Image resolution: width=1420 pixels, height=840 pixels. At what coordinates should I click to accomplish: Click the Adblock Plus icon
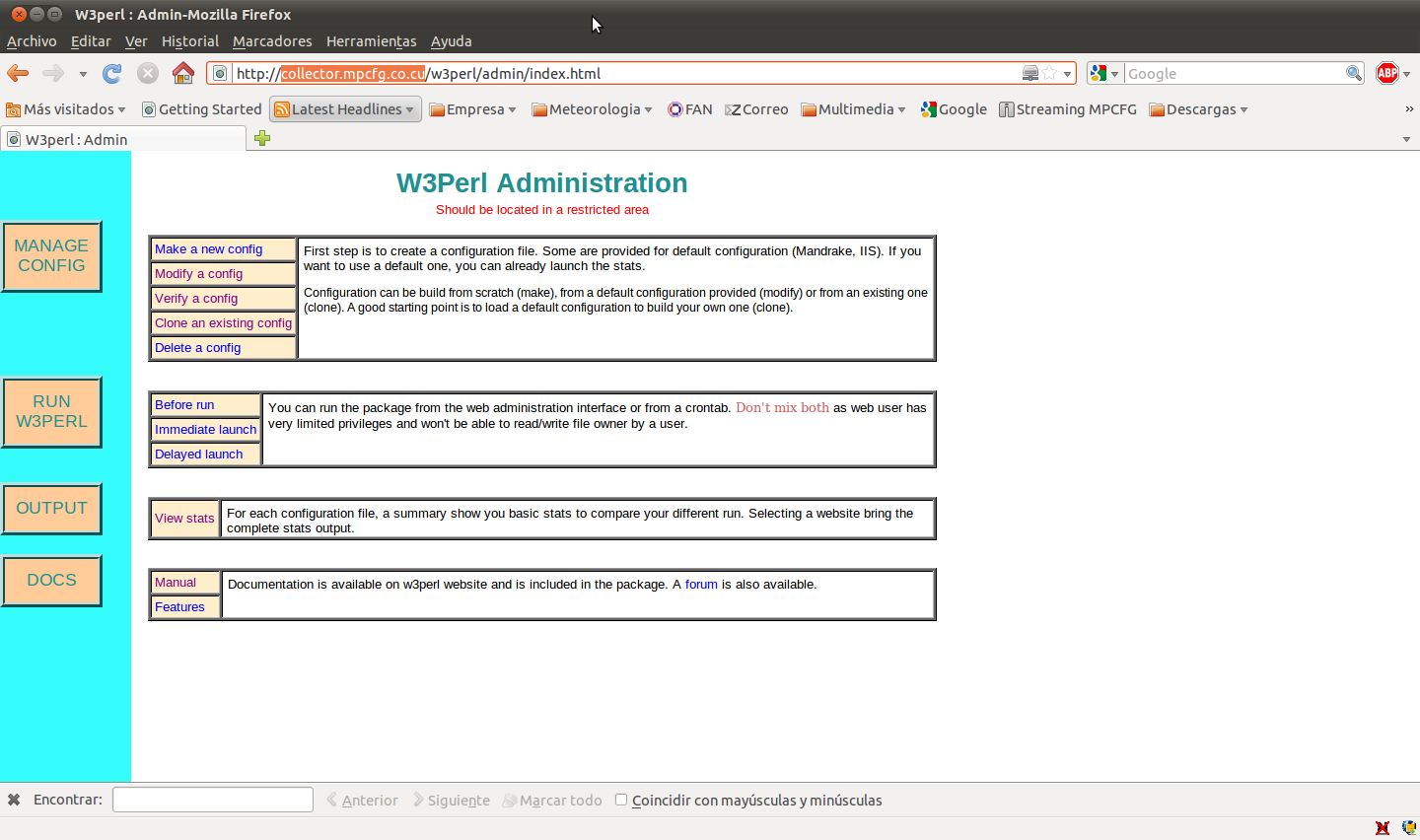(x=1387, y=73)
